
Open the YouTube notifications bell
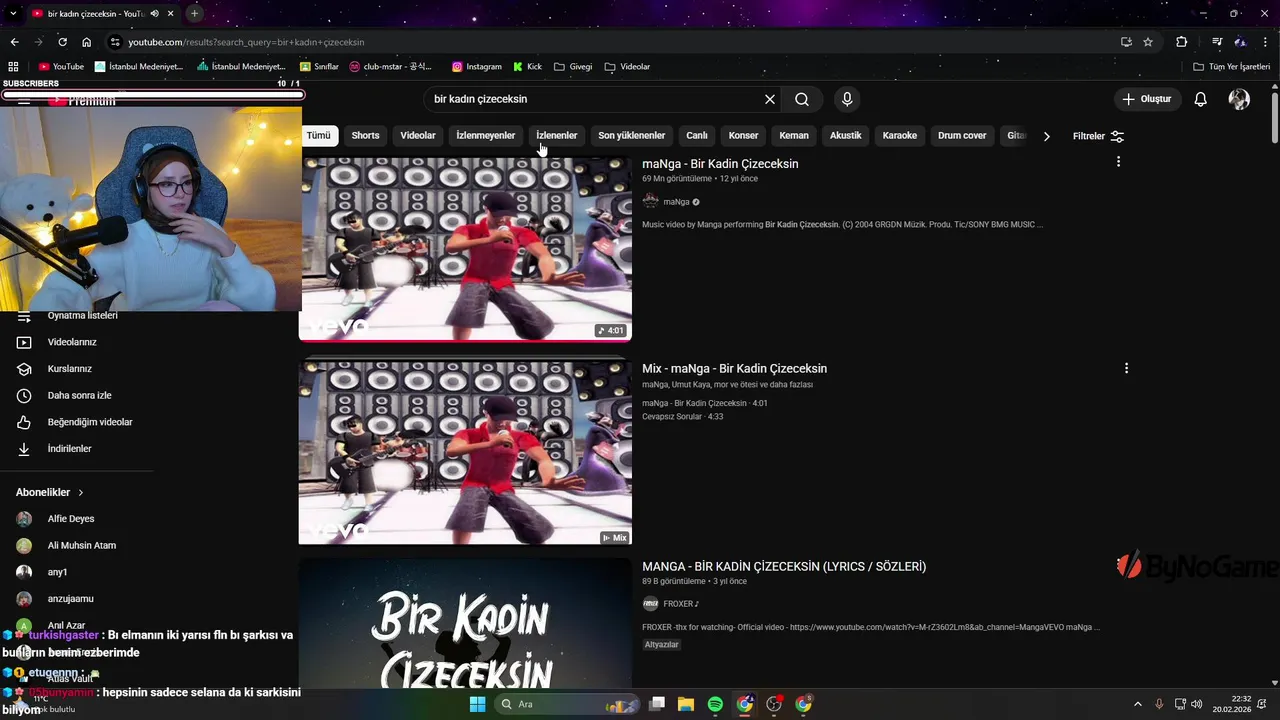point(1201,99)
